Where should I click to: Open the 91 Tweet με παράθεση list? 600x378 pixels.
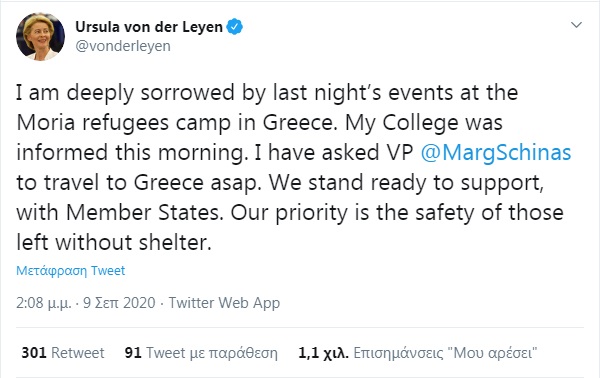[x=201, y=352]
